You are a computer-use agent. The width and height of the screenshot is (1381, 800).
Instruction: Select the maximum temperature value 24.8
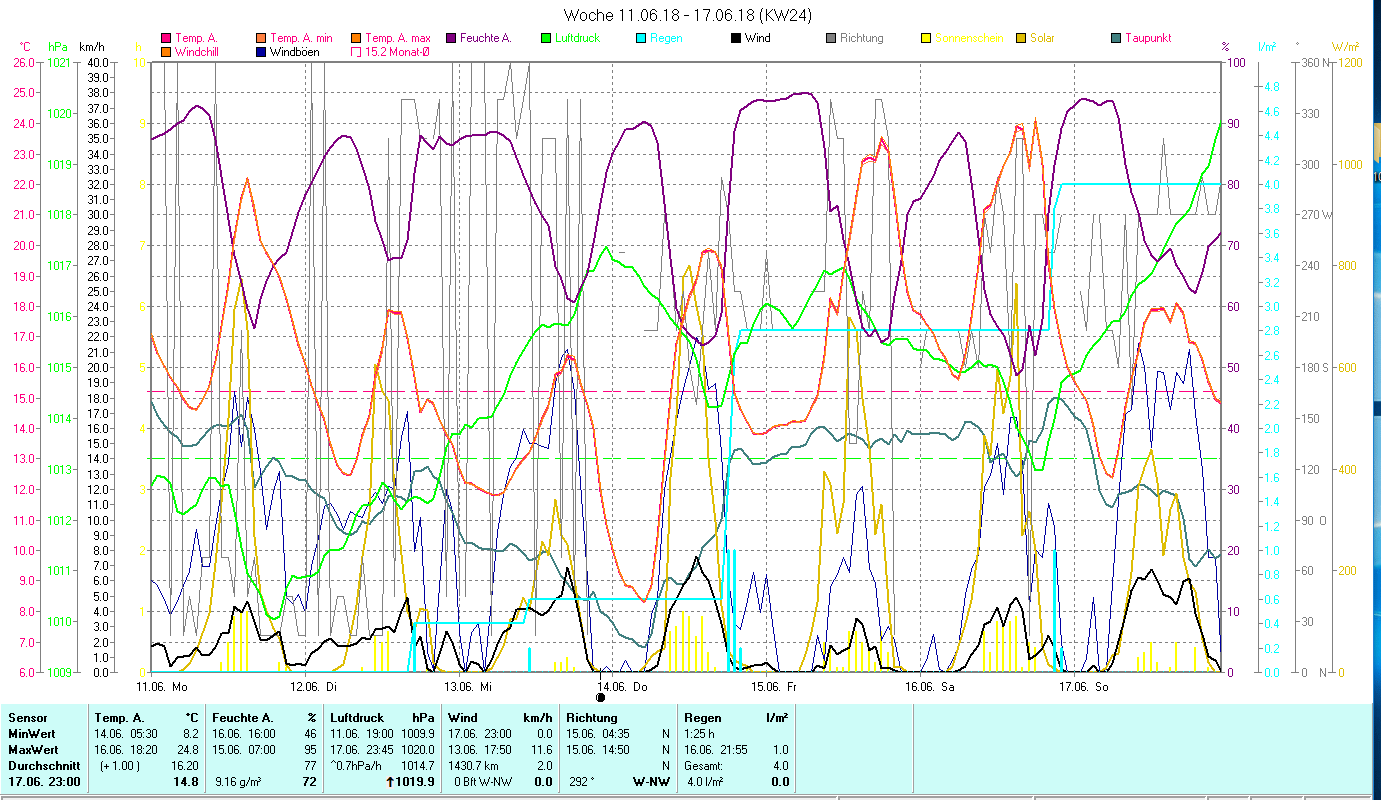coord(187,749)
